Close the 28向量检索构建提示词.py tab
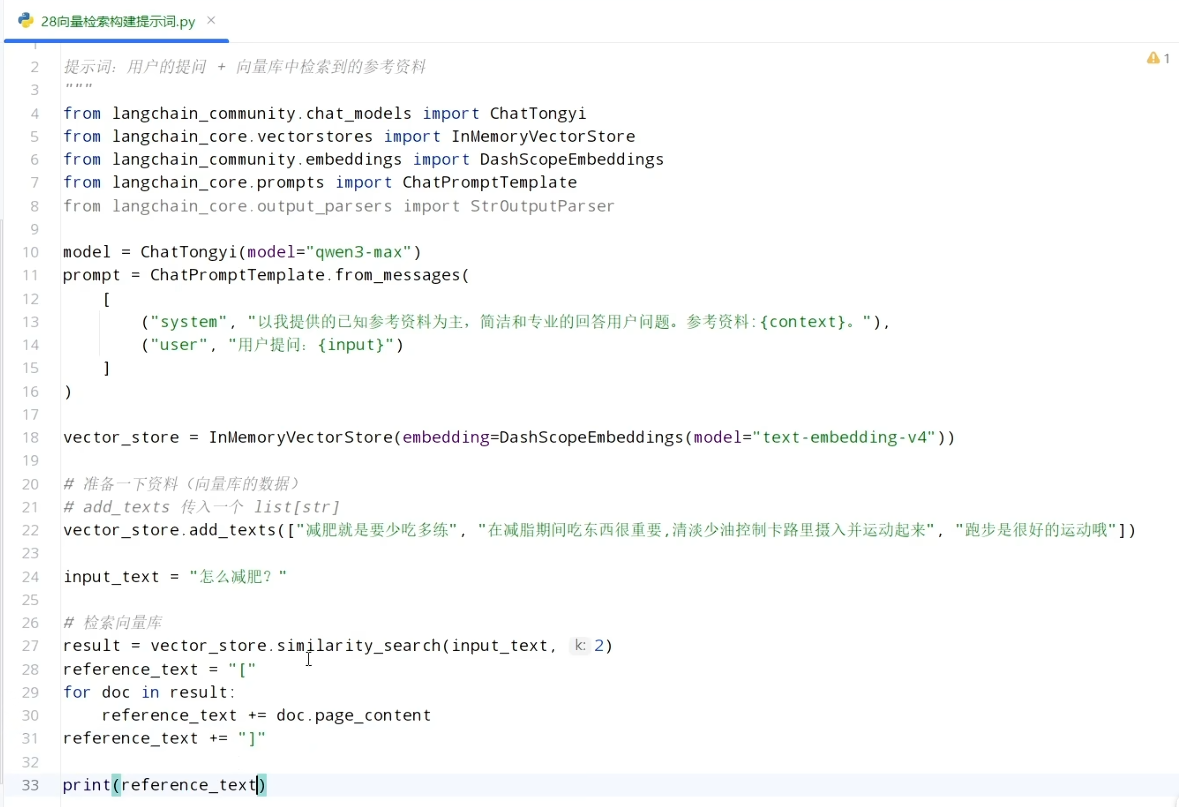 (211, 20)
